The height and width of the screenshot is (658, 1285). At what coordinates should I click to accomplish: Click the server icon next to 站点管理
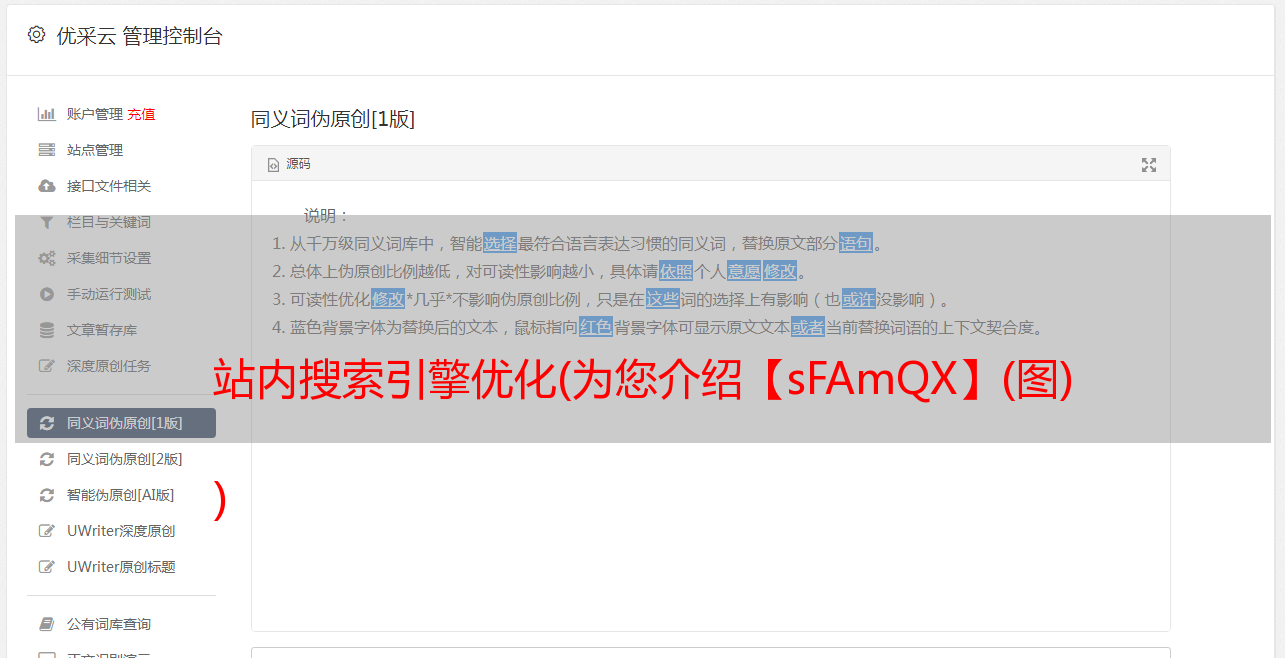tap(46, 150)
